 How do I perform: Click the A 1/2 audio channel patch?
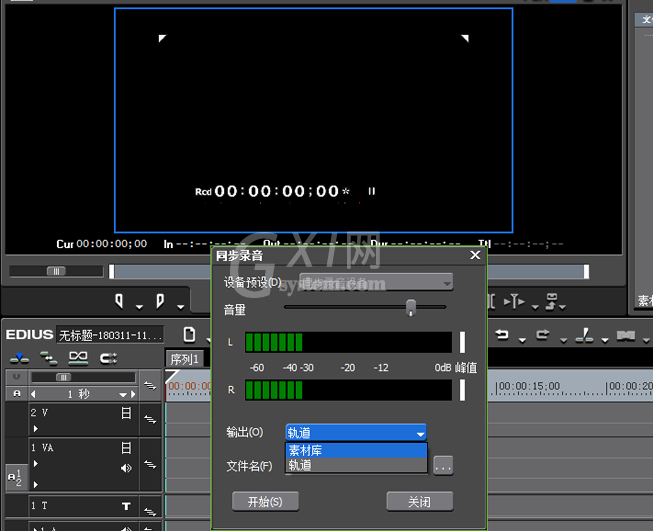coord(16,477)
